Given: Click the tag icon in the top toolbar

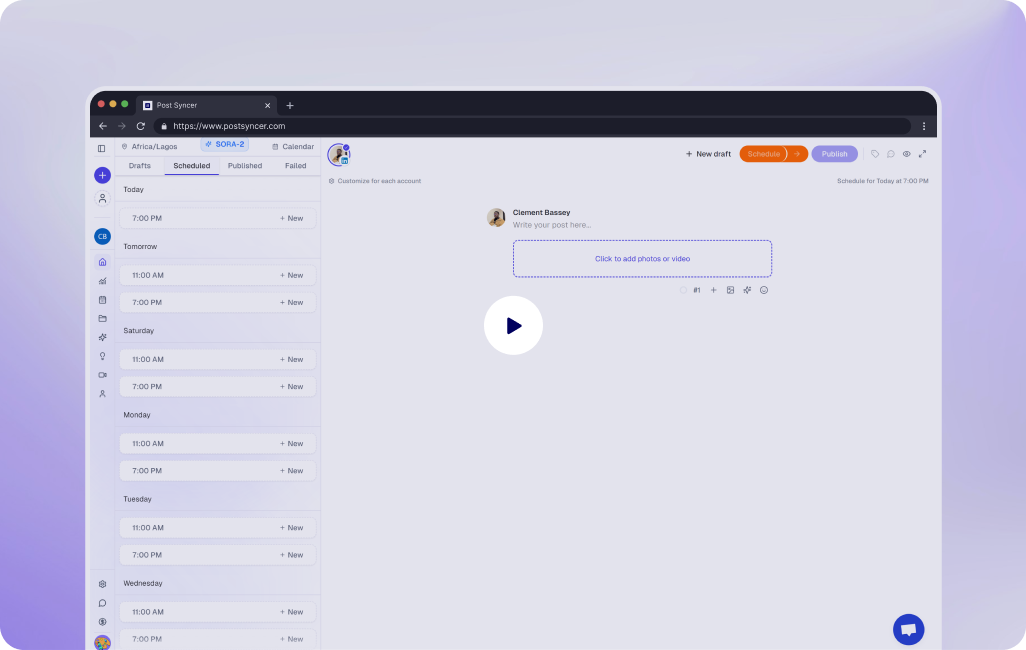Looking at the screenshot, I should (875, 154).
